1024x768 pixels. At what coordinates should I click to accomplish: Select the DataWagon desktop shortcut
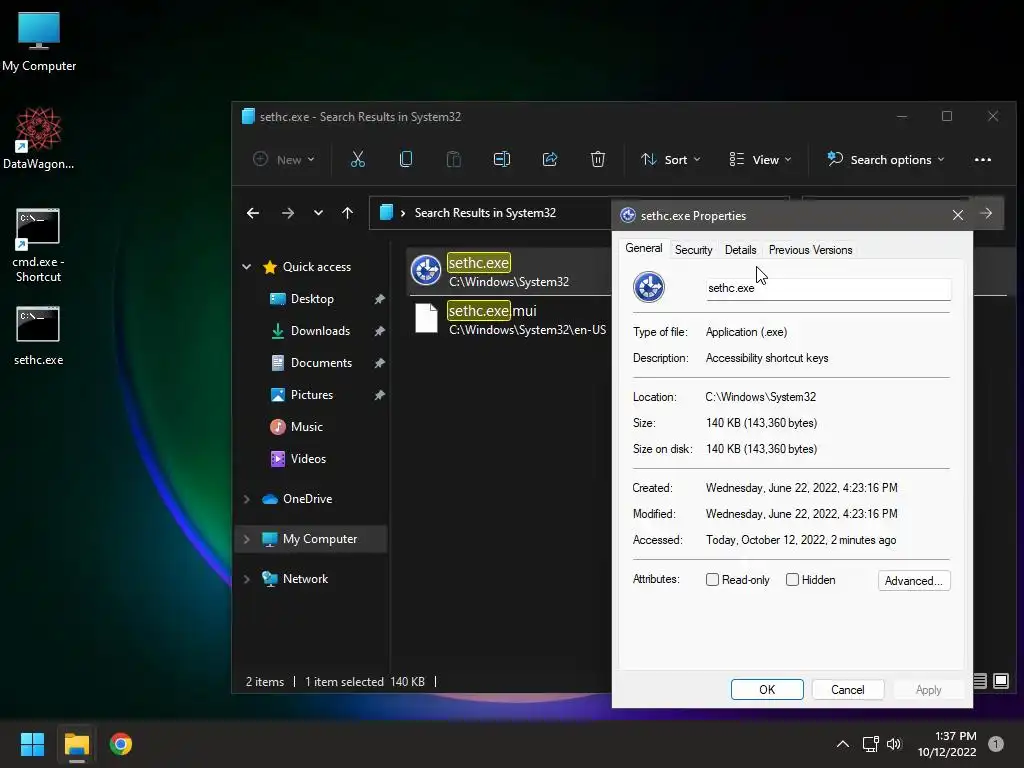39,138
